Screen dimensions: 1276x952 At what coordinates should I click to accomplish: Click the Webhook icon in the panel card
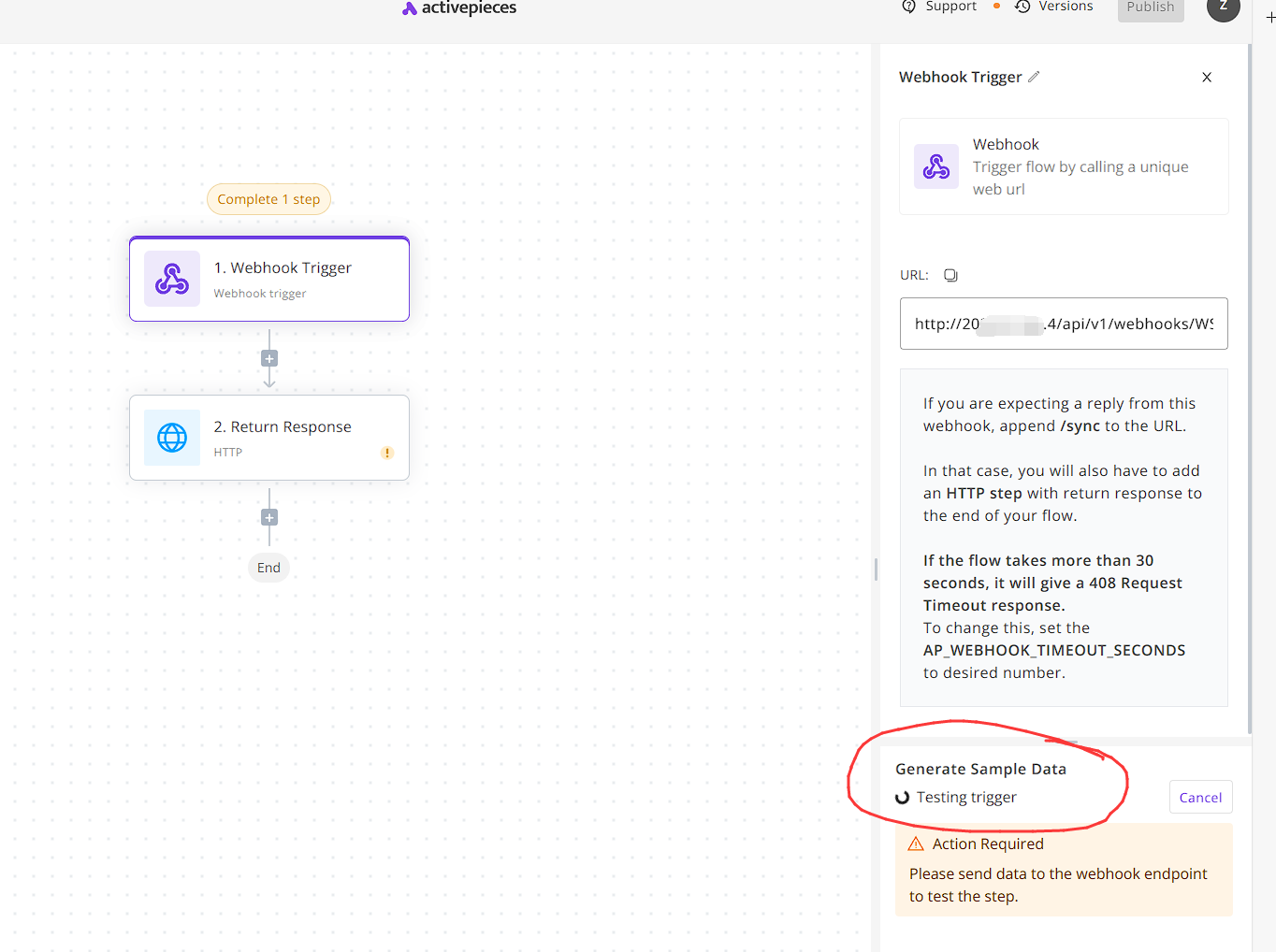[936, 166]
